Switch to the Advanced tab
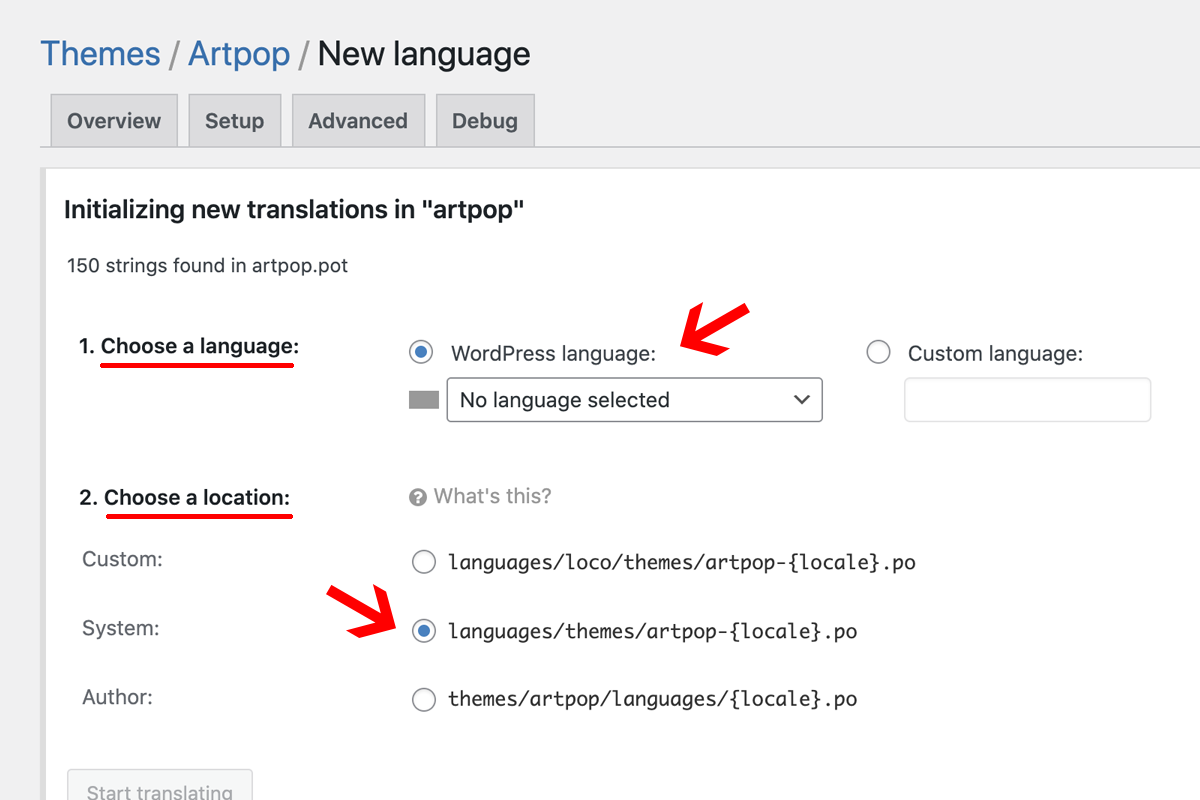 pos(358,121)
